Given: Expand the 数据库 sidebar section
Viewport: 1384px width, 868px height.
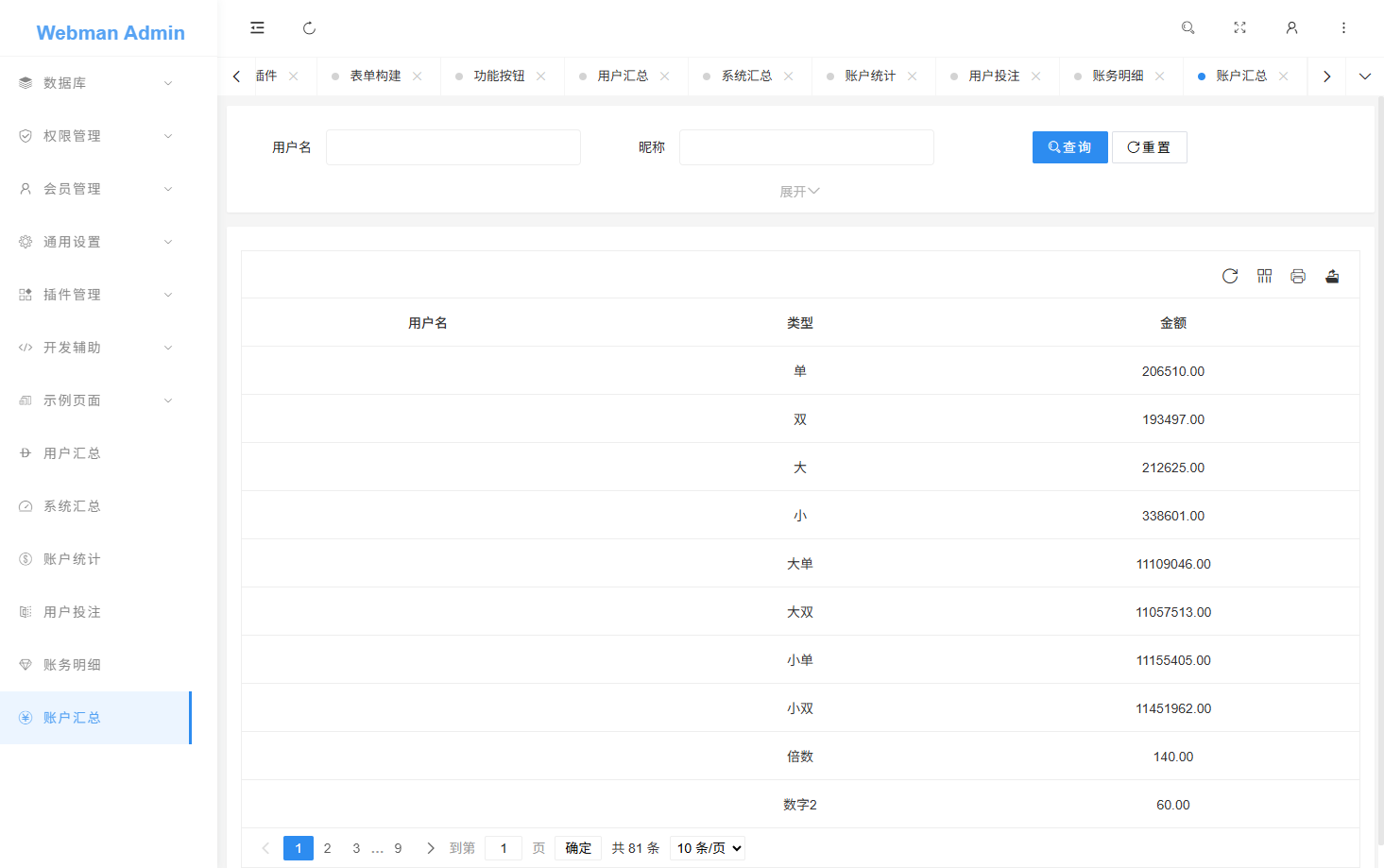Looking at the screenshot, I should coord(94,82).
